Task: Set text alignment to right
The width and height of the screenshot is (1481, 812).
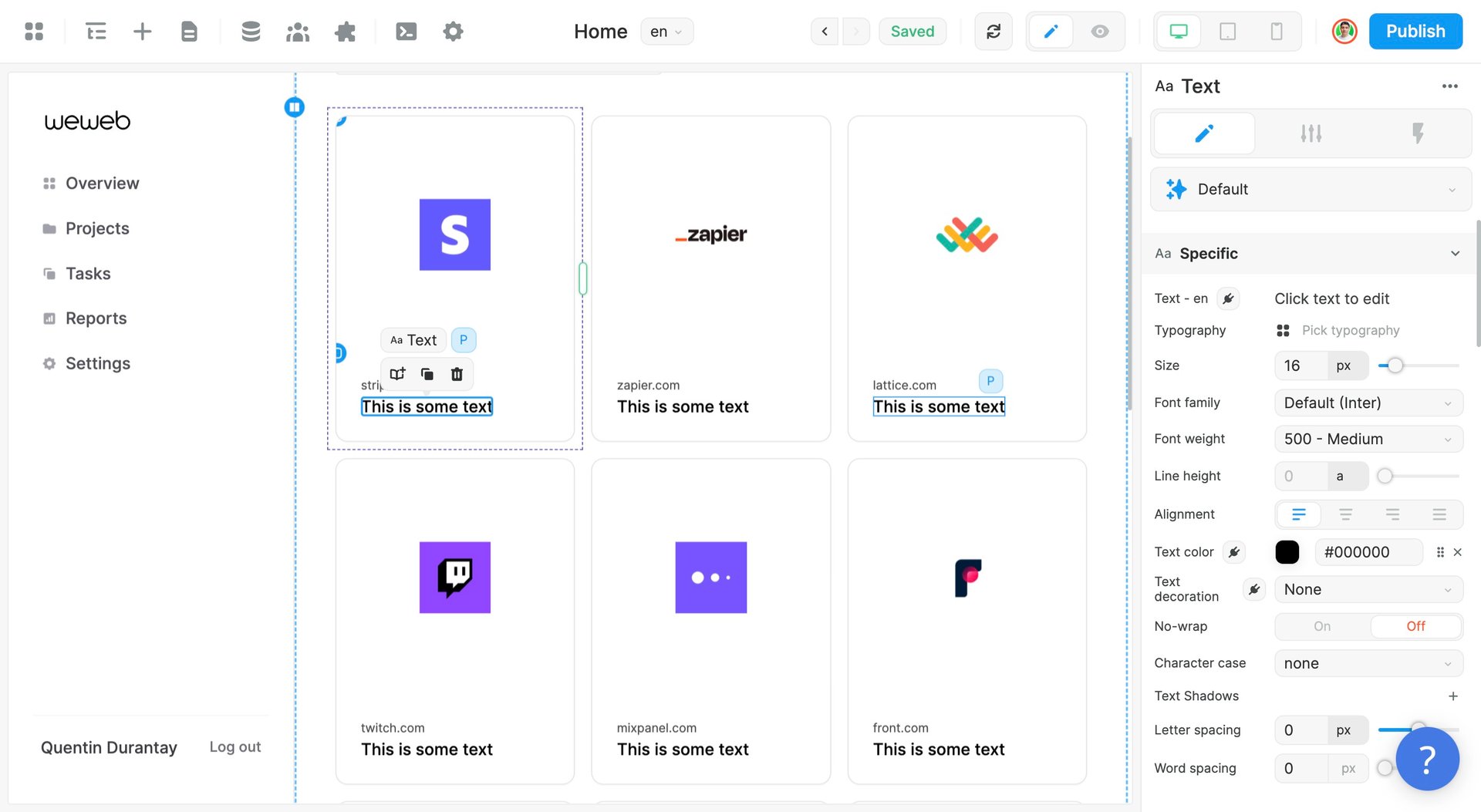Action: coord(1392,514)
